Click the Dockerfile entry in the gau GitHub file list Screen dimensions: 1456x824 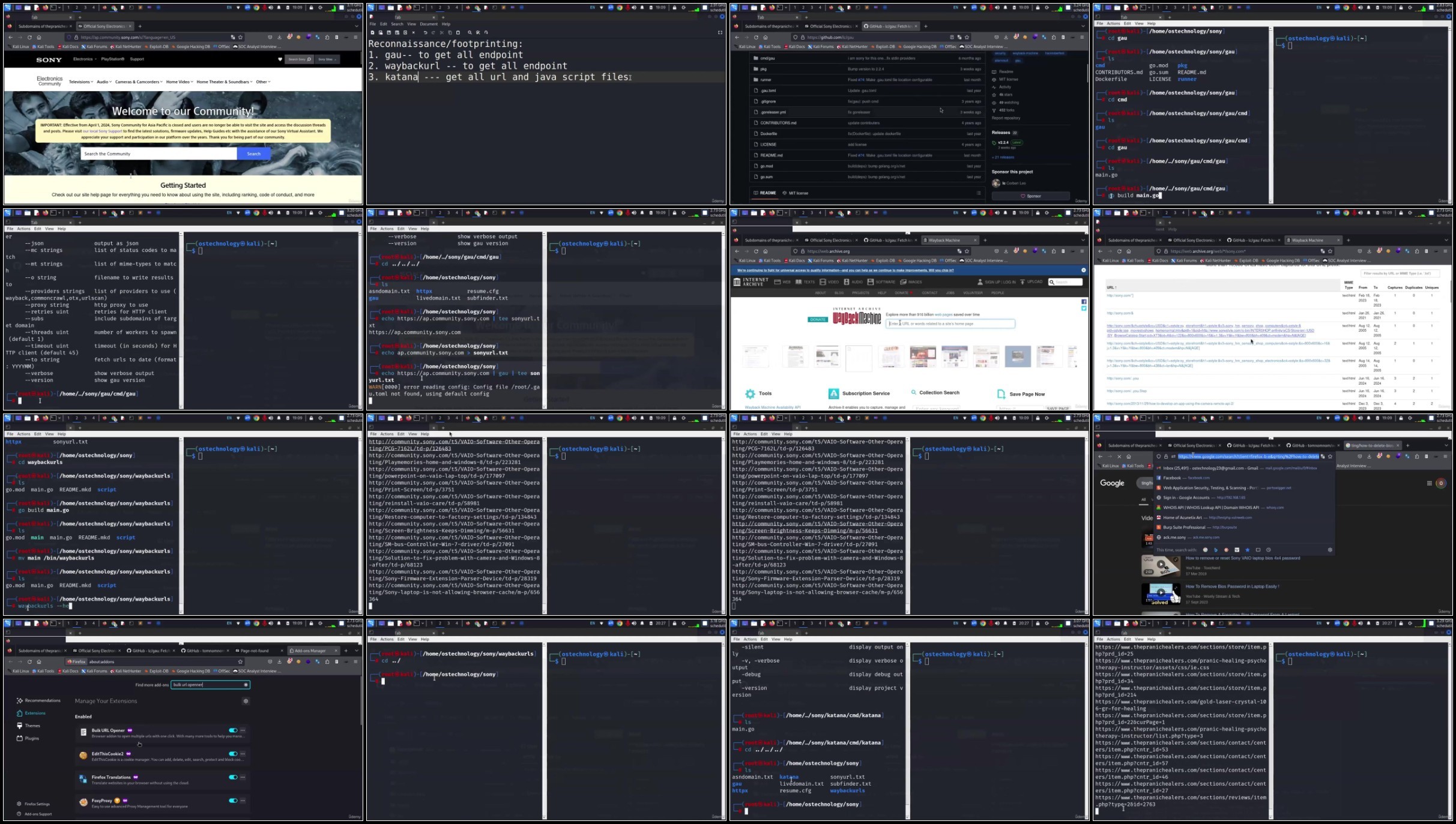click(x=769, y=134)
